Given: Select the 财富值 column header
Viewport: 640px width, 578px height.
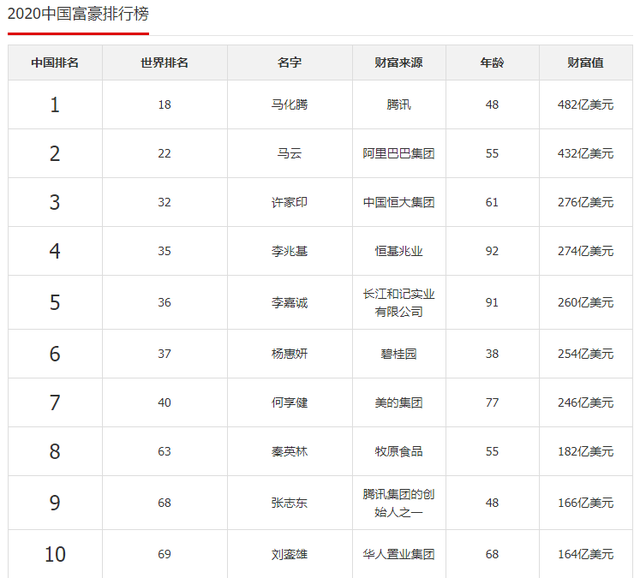Looking at the screenshot, I should point(586,62).
